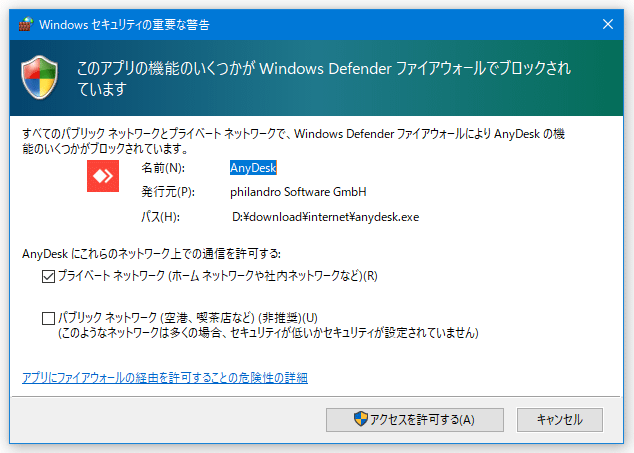Open the firewall risk details link
The height and width of the screenshot is (453, 634).
(x=165, y=378)
